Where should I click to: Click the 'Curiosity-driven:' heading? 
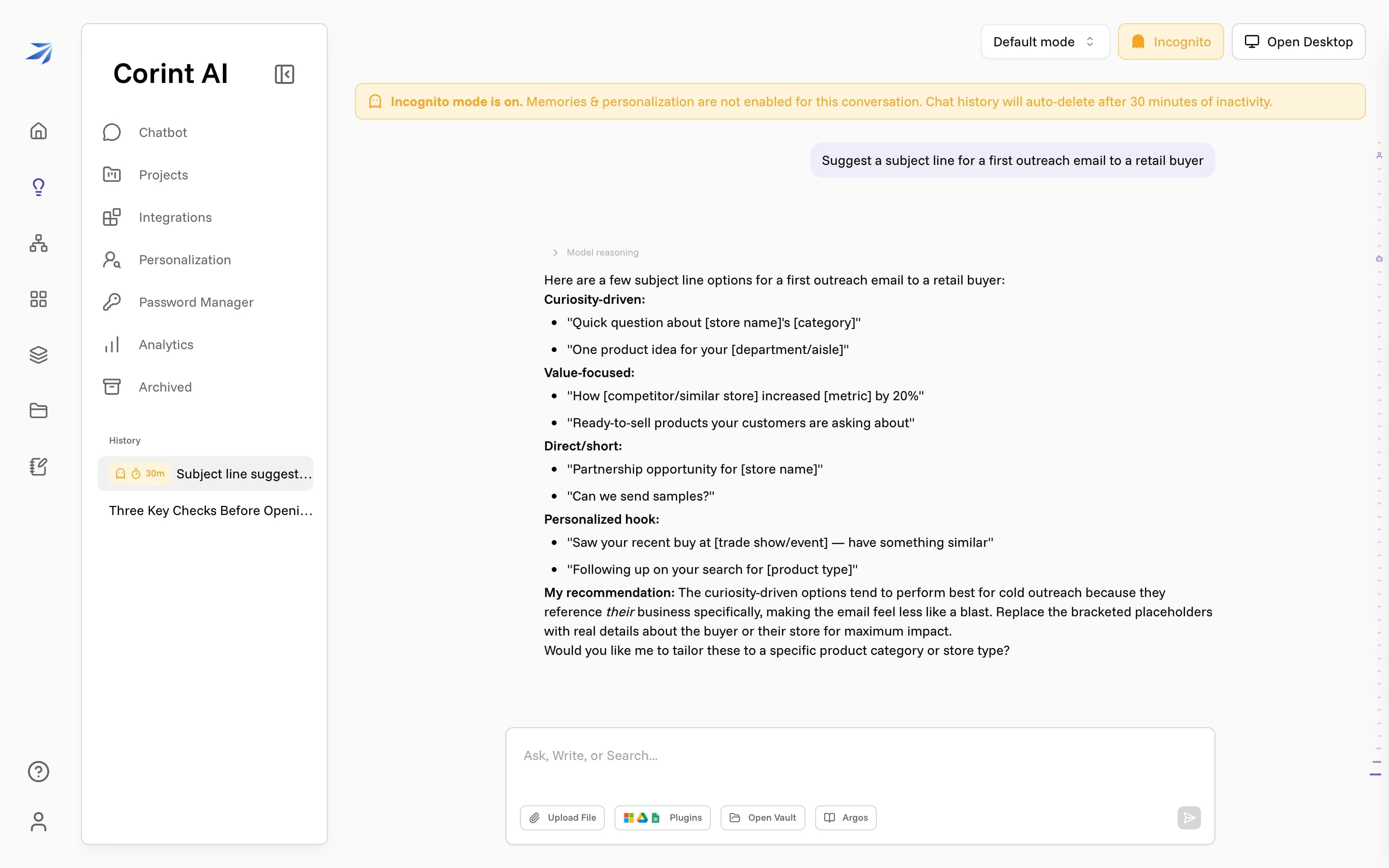tap(595, 299)
